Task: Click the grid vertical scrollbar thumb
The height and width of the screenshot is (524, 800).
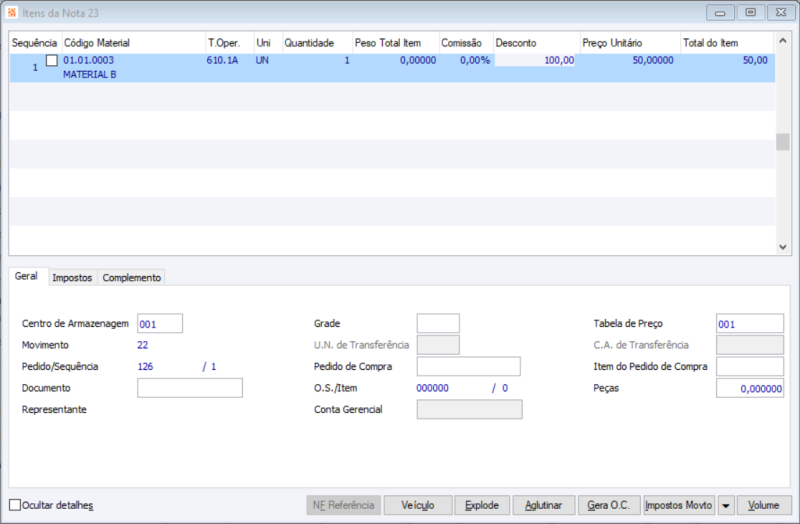Action: tap(783, 142)
